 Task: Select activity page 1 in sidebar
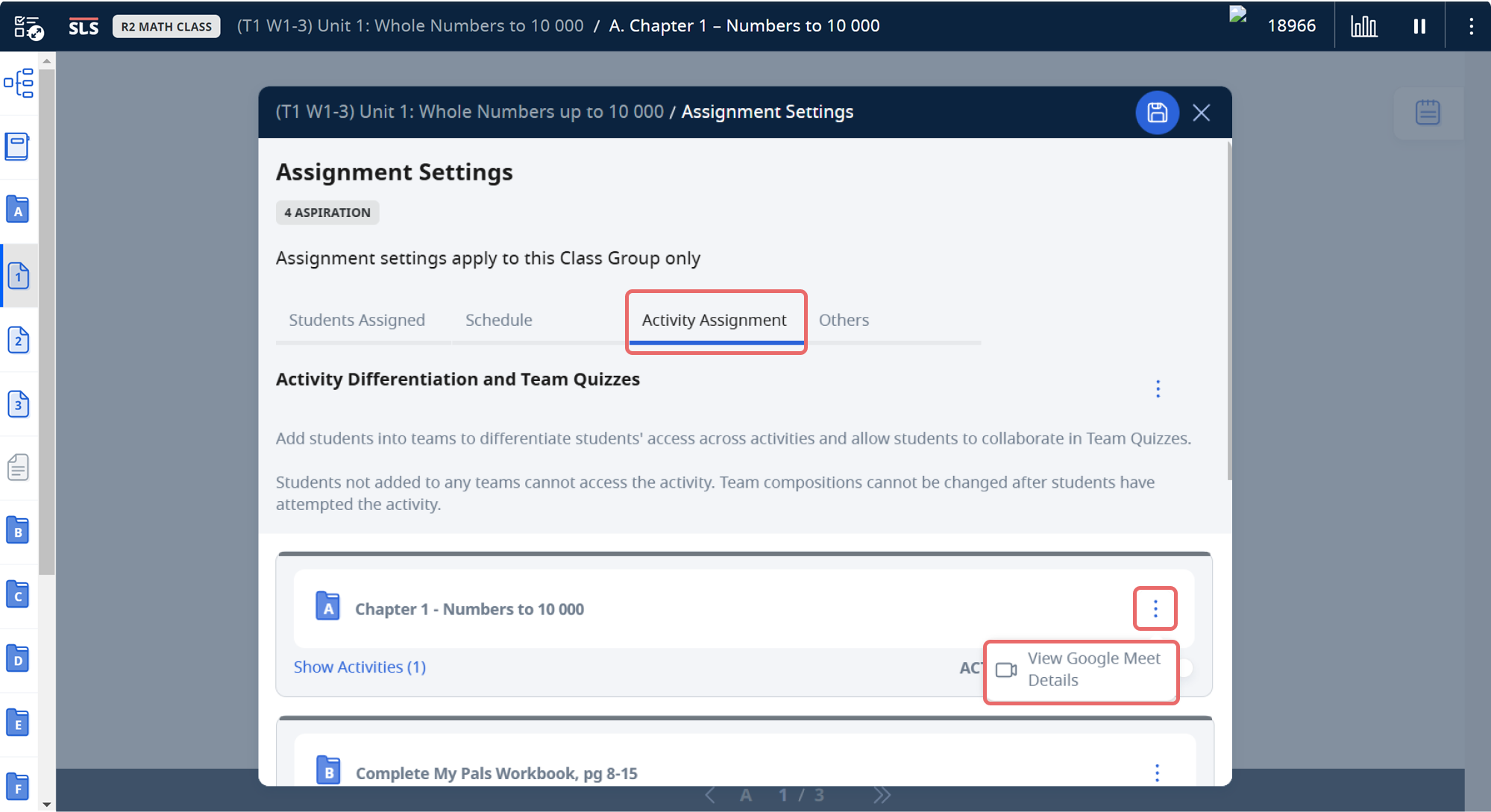[x=19, y=275]
